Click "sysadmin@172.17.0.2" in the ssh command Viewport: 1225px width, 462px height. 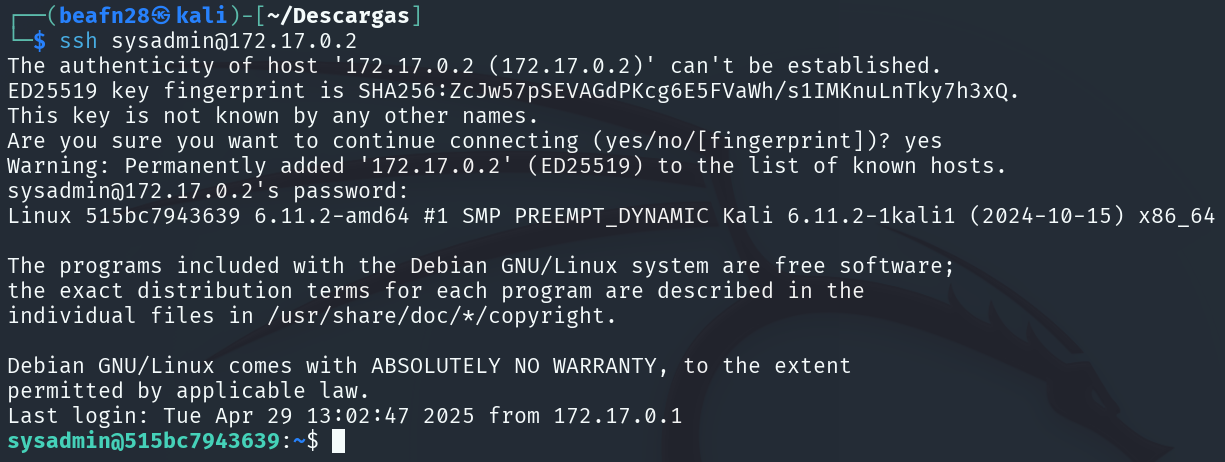point(234,41)
